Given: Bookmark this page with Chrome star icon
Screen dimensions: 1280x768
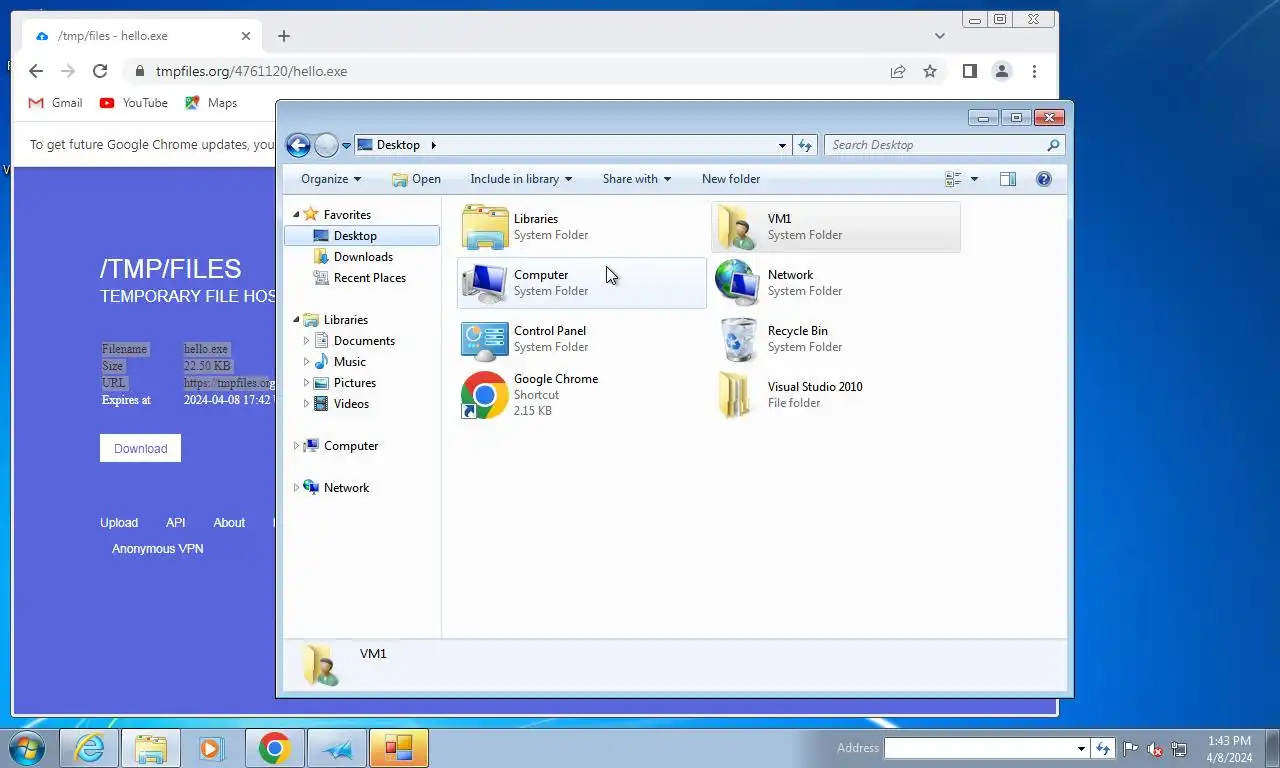Looking at the screenshot, I should (930, 71).
